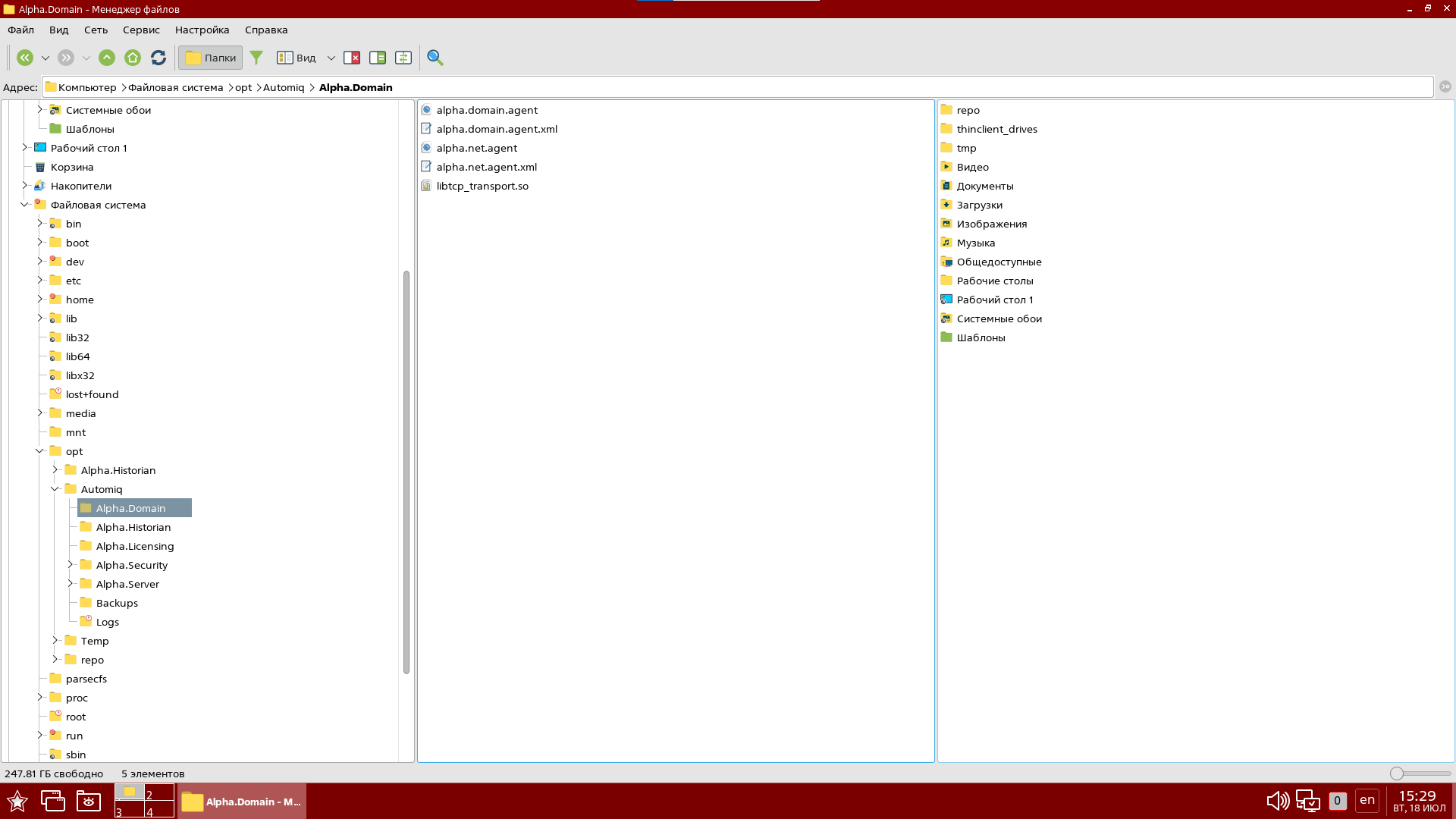Screen dimensions: 1456x819
Task: Go up one folder level
Action: coord(107,58)
